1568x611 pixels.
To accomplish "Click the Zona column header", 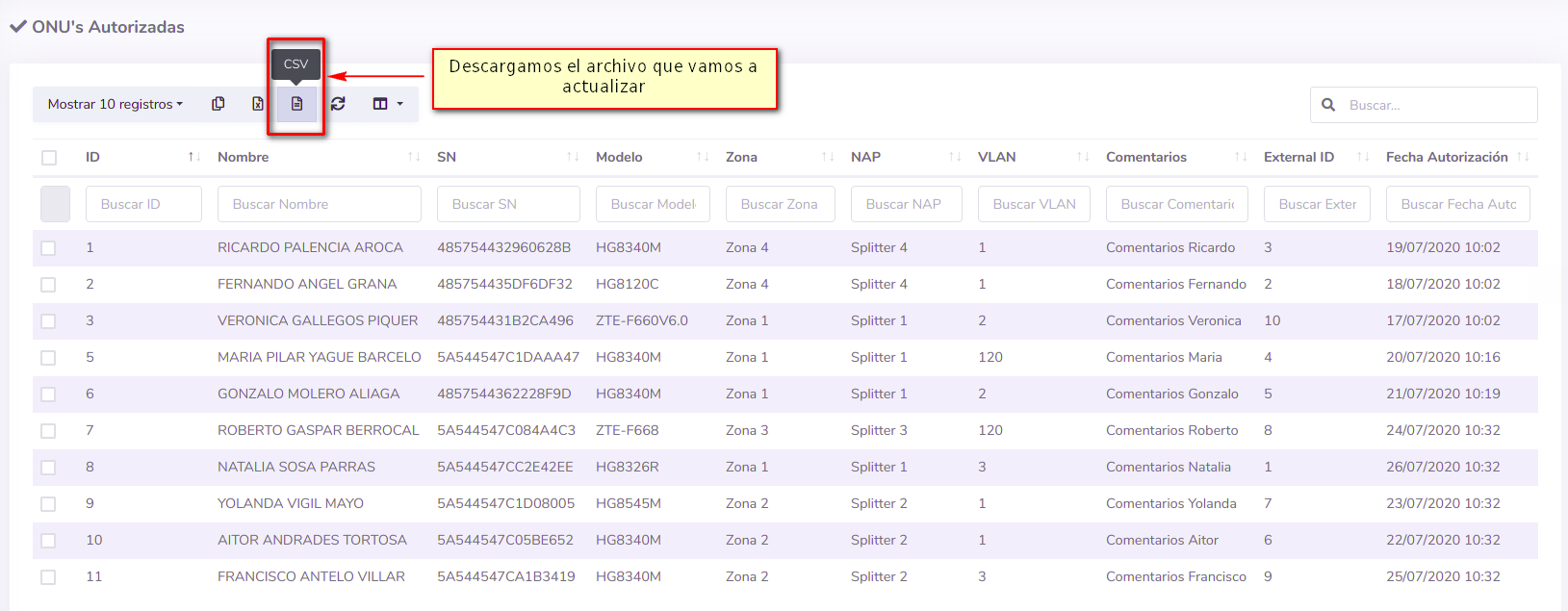I will 741,157.
